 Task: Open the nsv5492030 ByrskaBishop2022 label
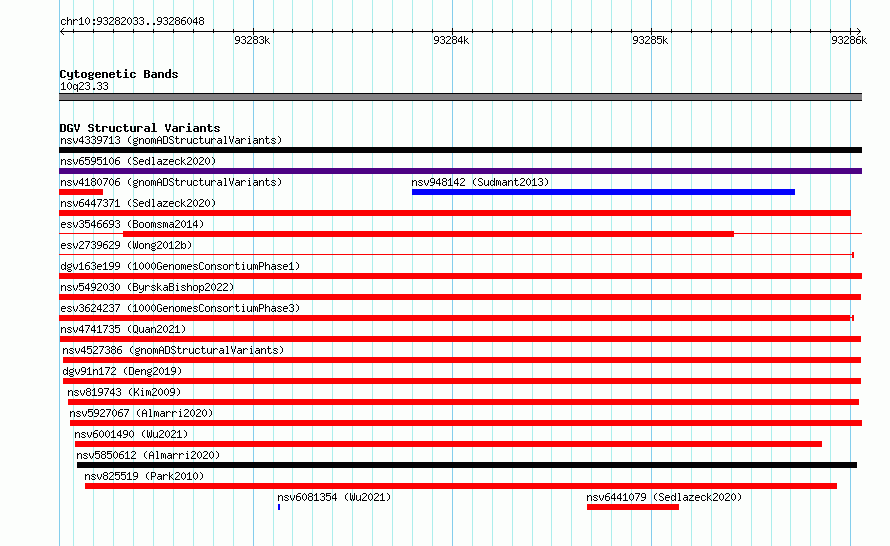point(147,287)
